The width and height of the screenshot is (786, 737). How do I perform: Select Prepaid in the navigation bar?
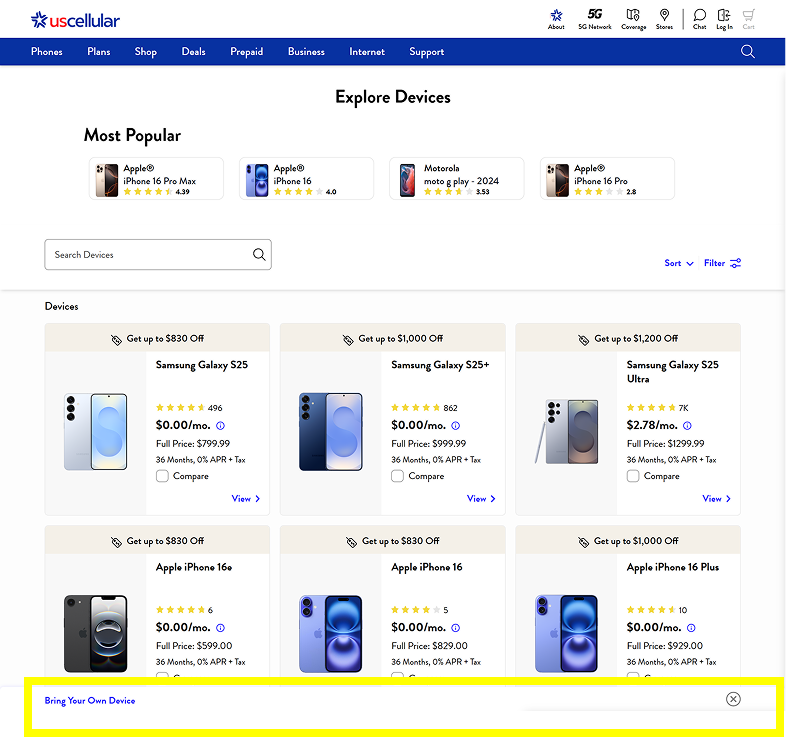click(247, 52)
